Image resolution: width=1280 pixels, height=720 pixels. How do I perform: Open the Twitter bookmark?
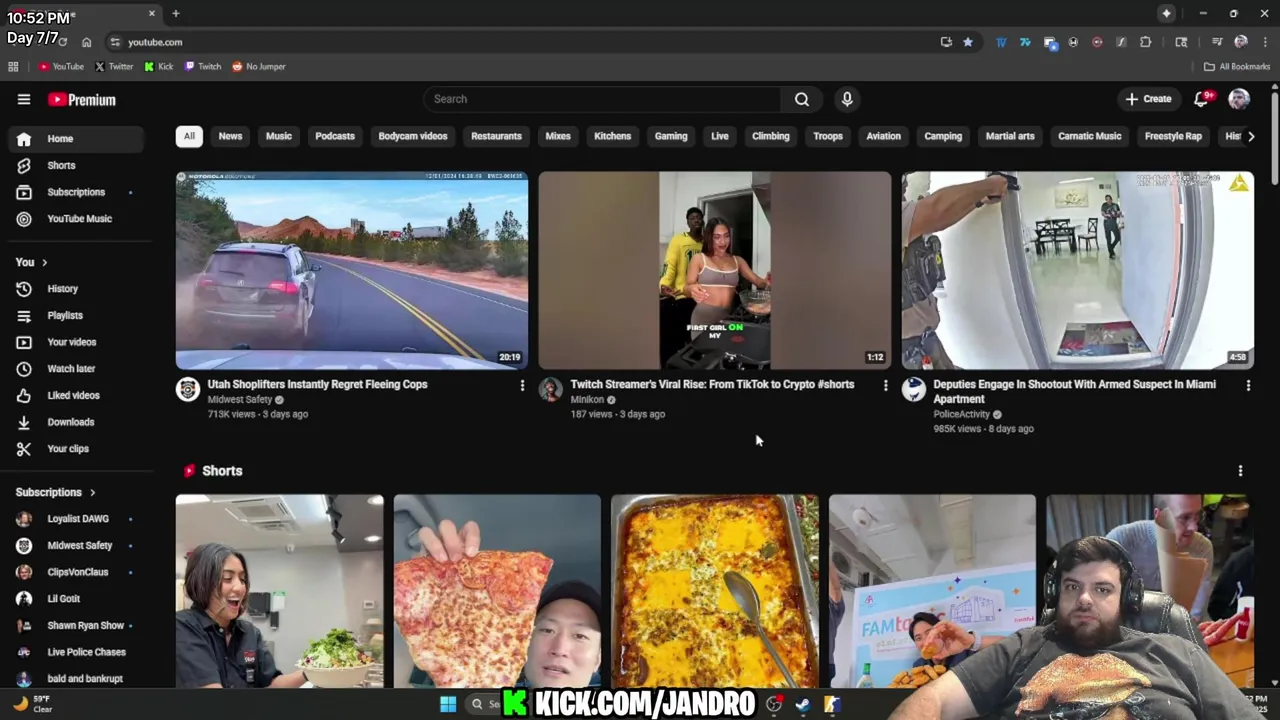pyautogui.click(x=114, y=67)
